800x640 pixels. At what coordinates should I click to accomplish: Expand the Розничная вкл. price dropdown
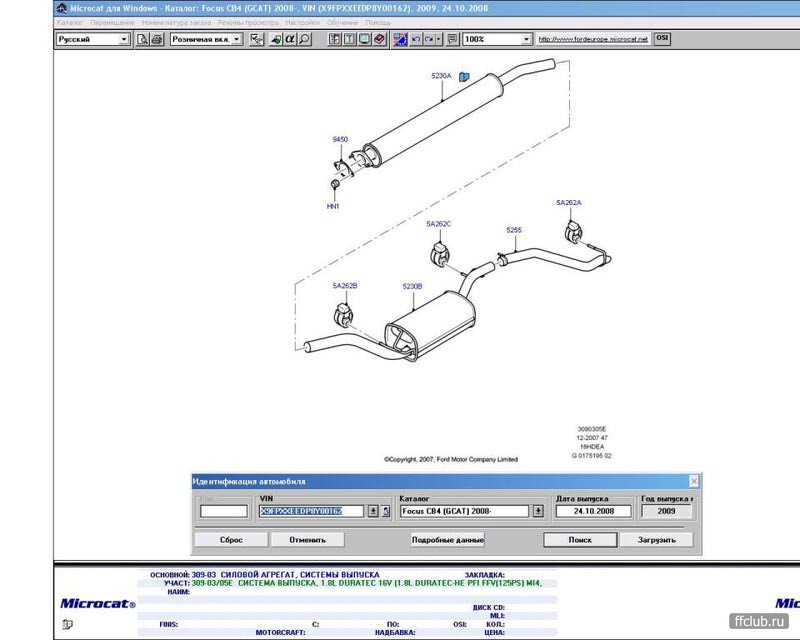[x=236, y=40]
